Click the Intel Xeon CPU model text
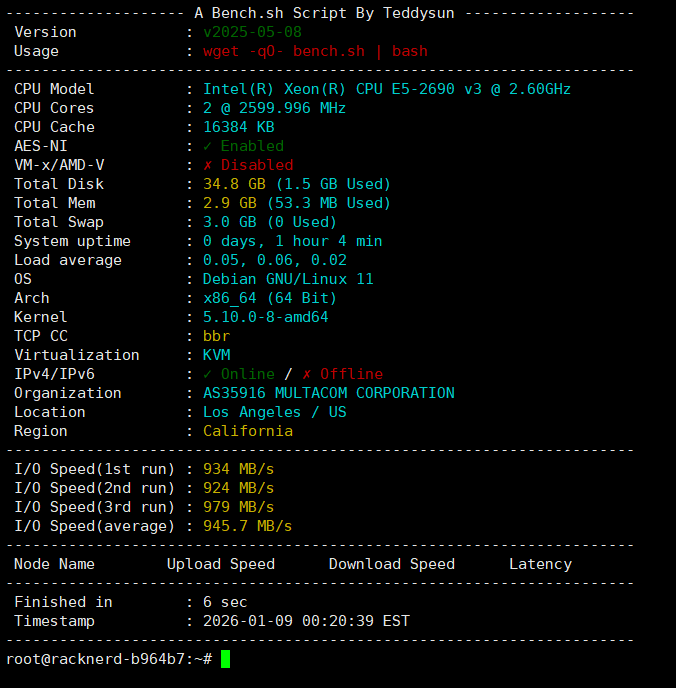The image size is (676, 688). point(387,89)
